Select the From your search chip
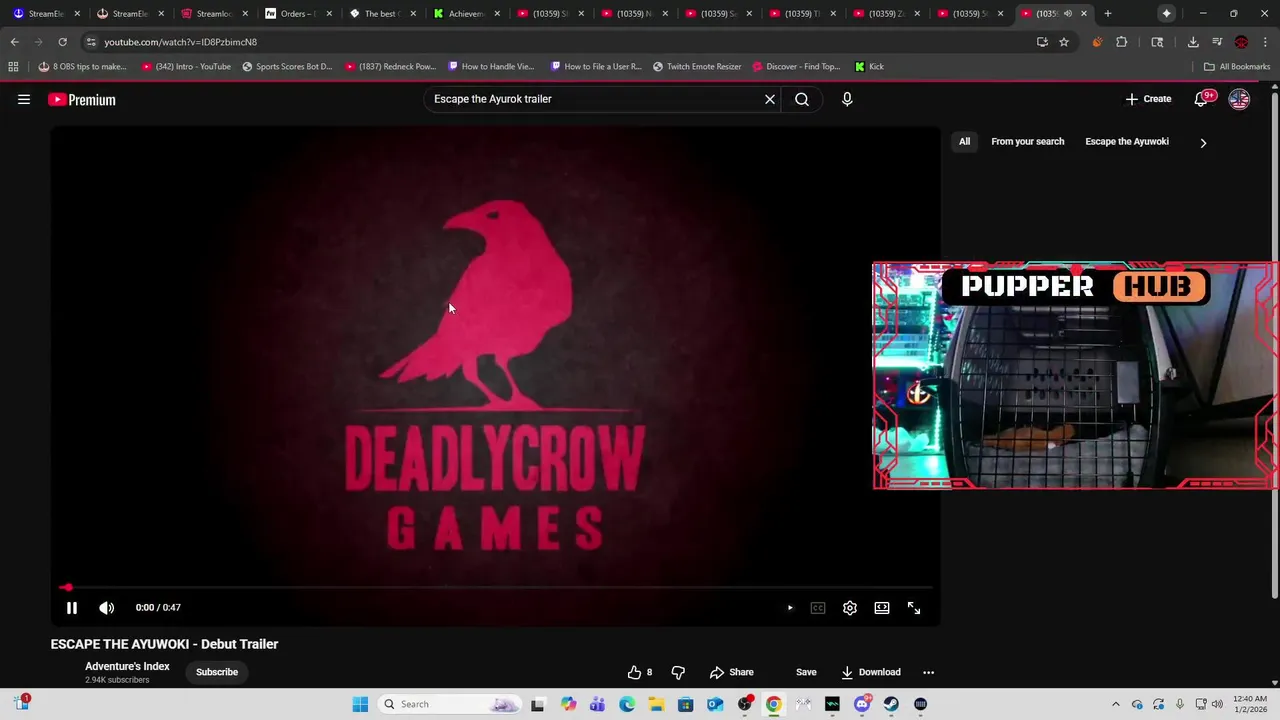The height and width of the screenshot is (720, 1280). coord(1027,141)
